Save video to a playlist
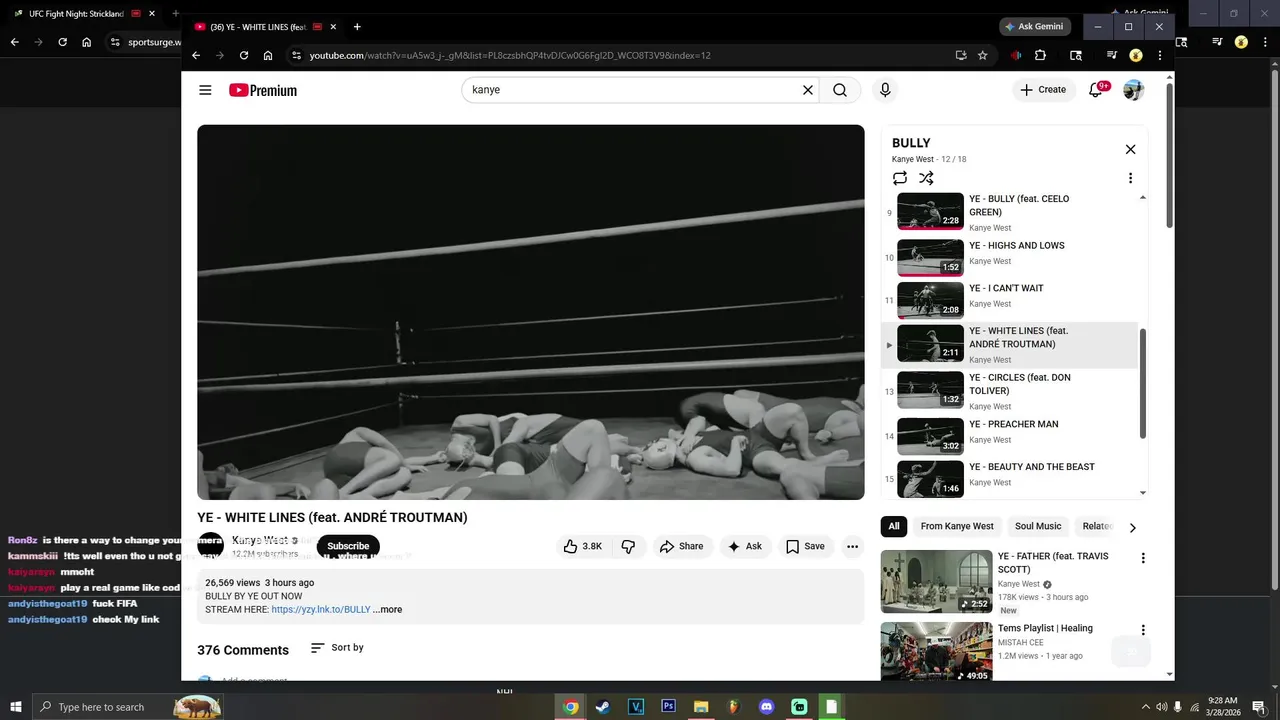The height and width of the screenshot is (720, 1280). pos(805,546)
